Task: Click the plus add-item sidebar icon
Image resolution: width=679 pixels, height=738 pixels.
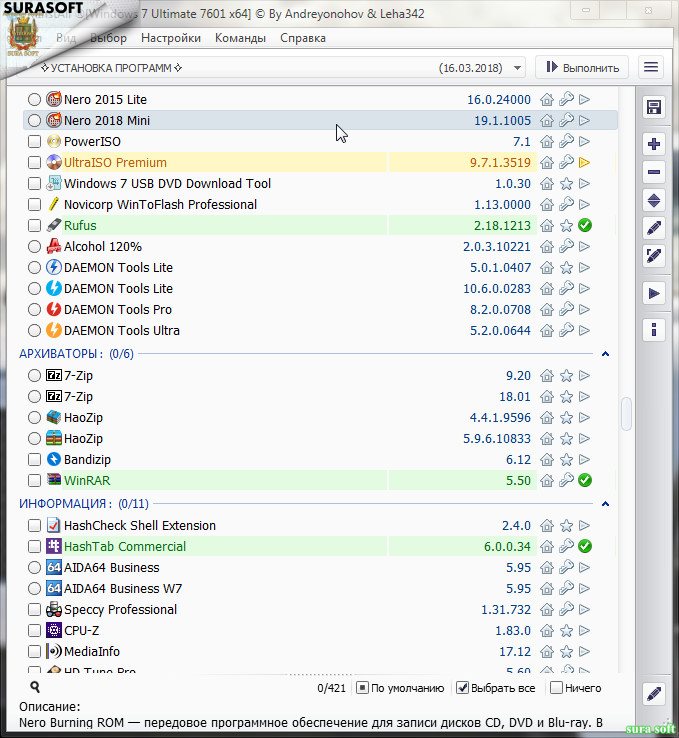Action: click(x=654, y=144)
